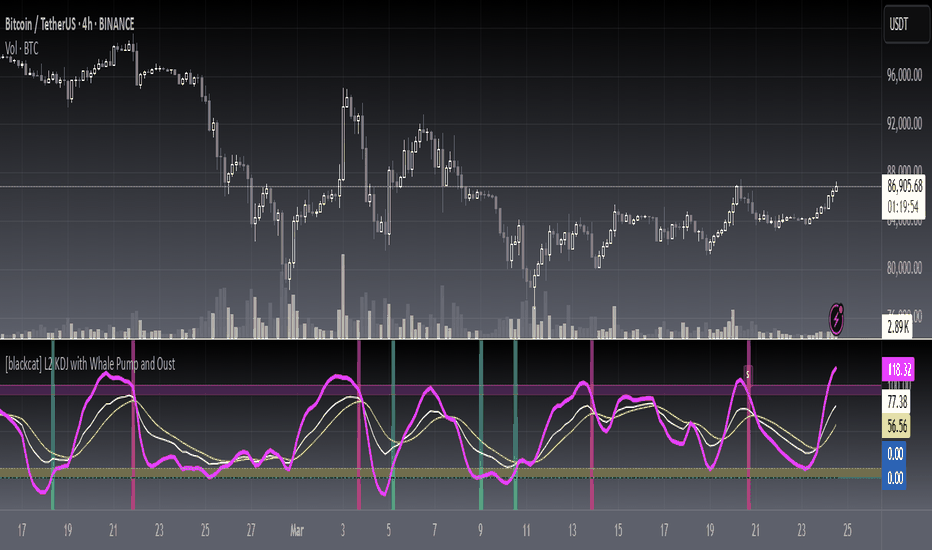The height and width of the screenshot is (550, 932).
Task: Click the 01:19:54 bar countdown
Action: (x=905, y=207)
